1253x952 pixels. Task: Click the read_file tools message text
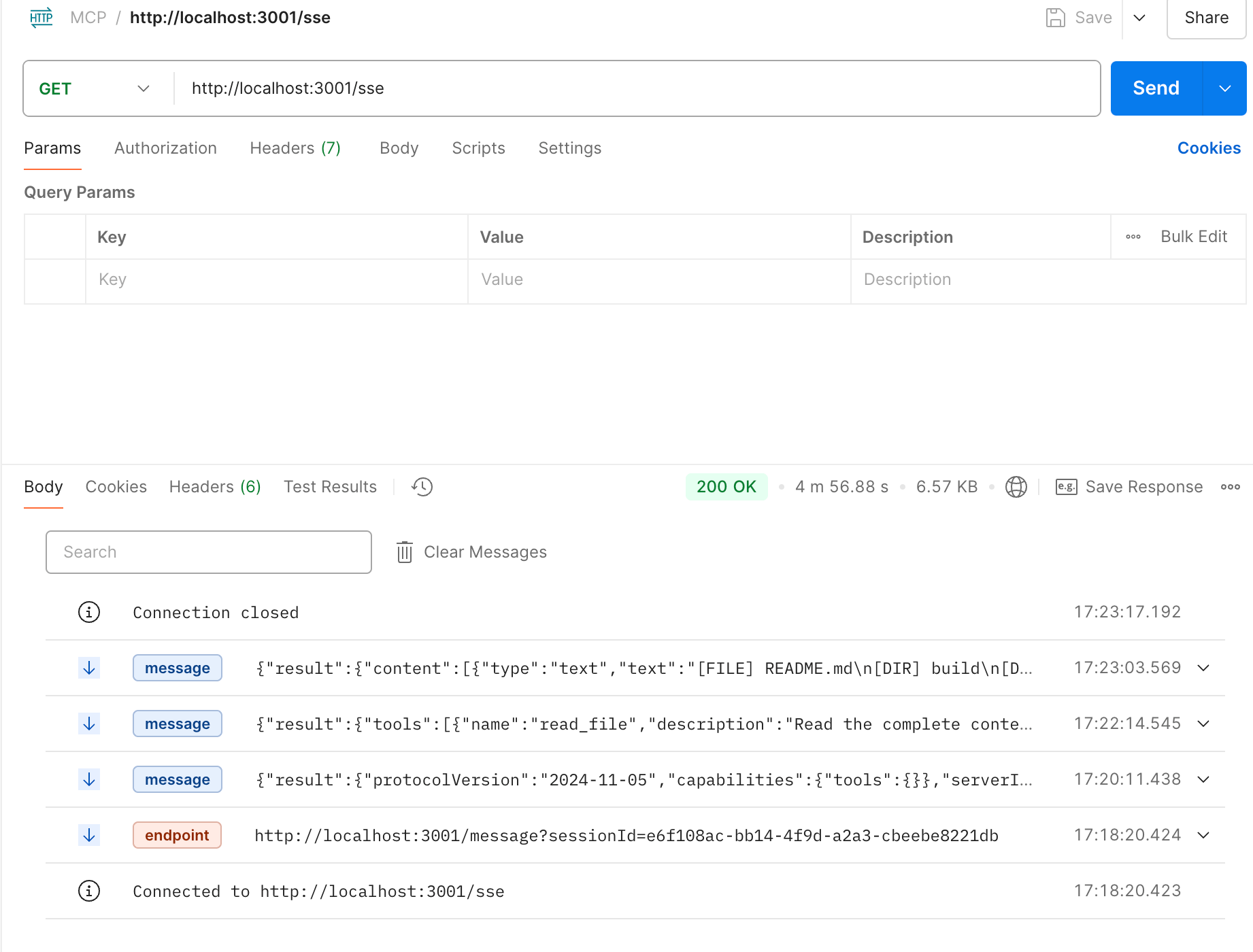pos(644,724)
